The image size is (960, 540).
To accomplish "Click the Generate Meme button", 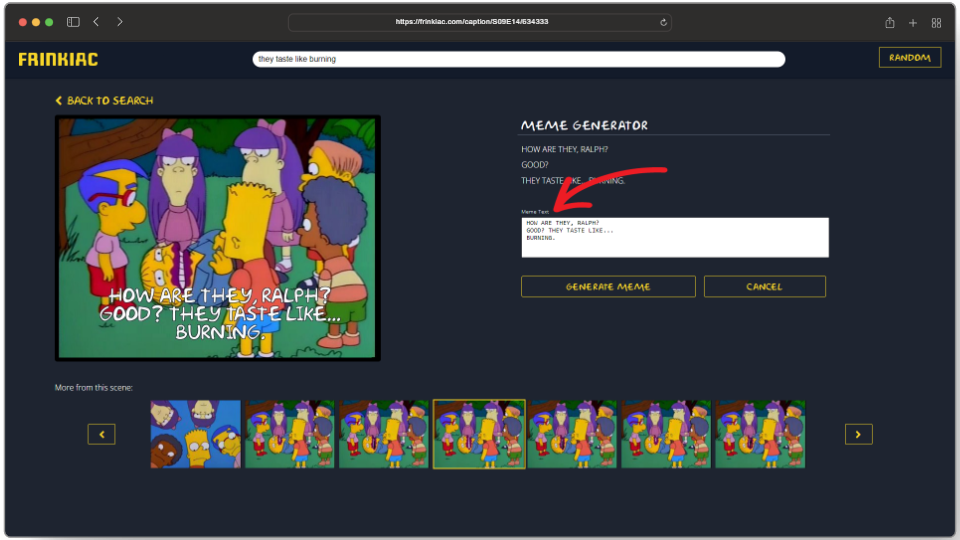I will 608,287.
